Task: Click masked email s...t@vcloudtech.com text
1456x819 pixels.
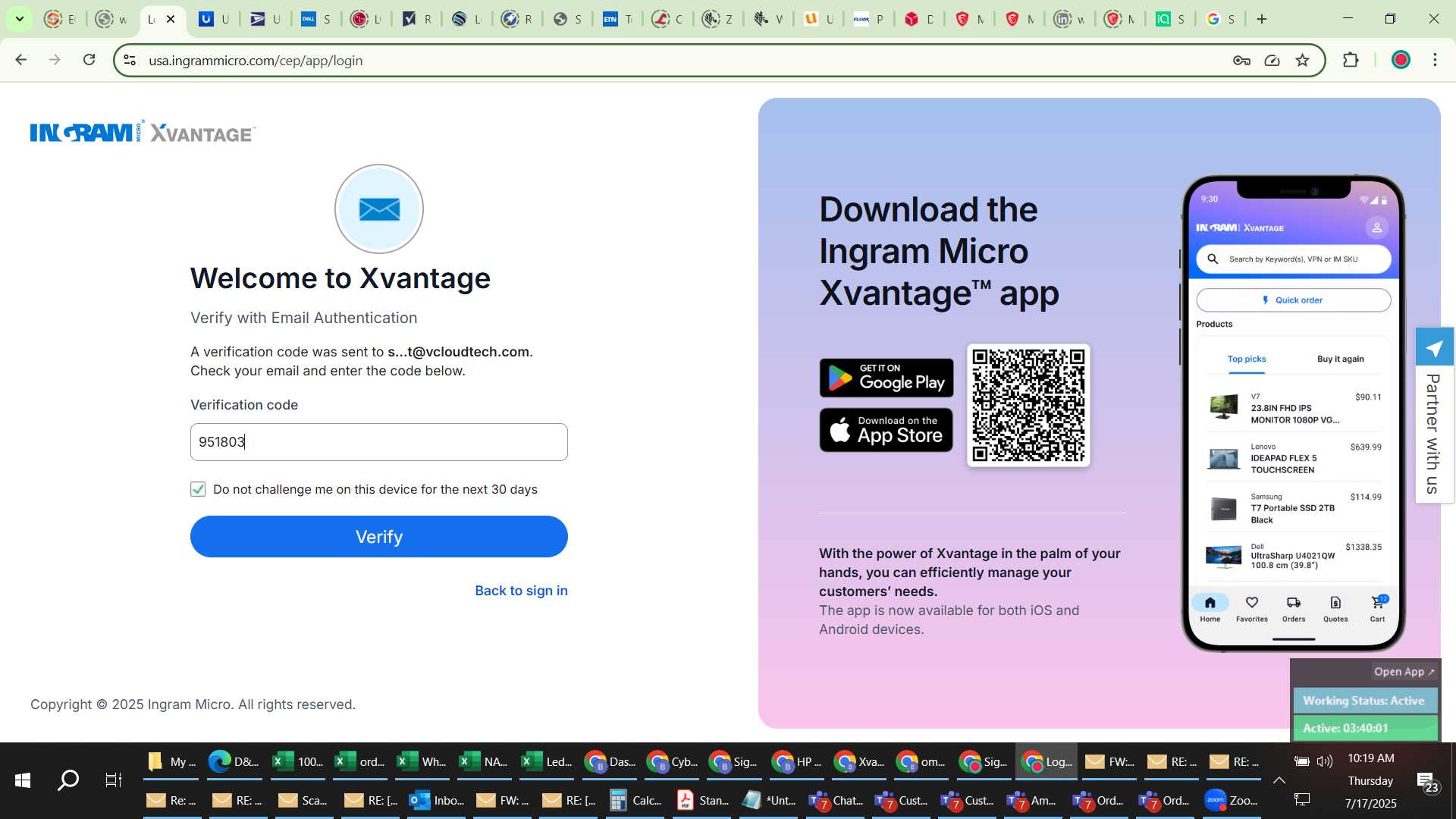Action: pos(458,352)
